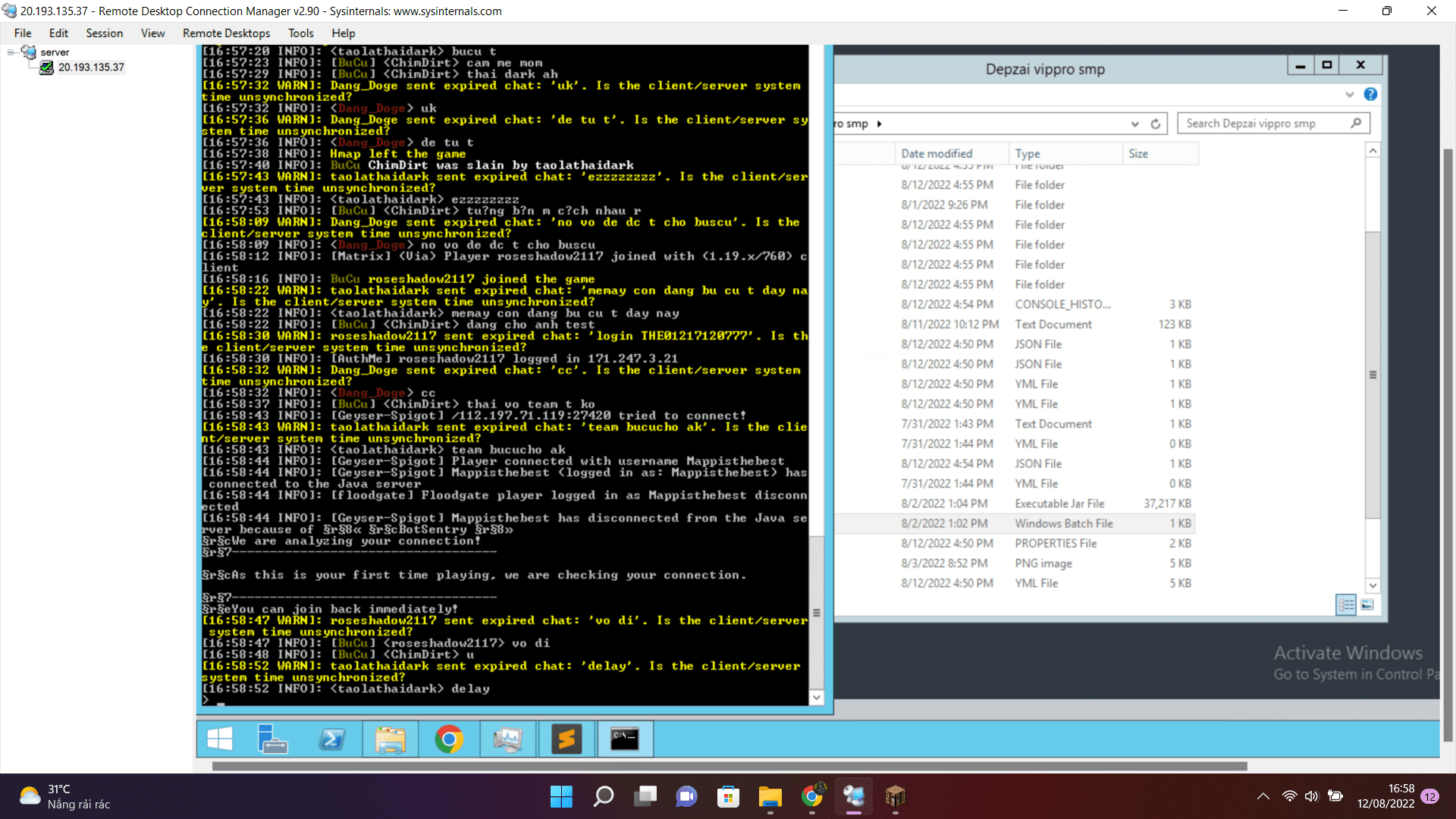Open the address bar history dropdown

pos(1134,124)
